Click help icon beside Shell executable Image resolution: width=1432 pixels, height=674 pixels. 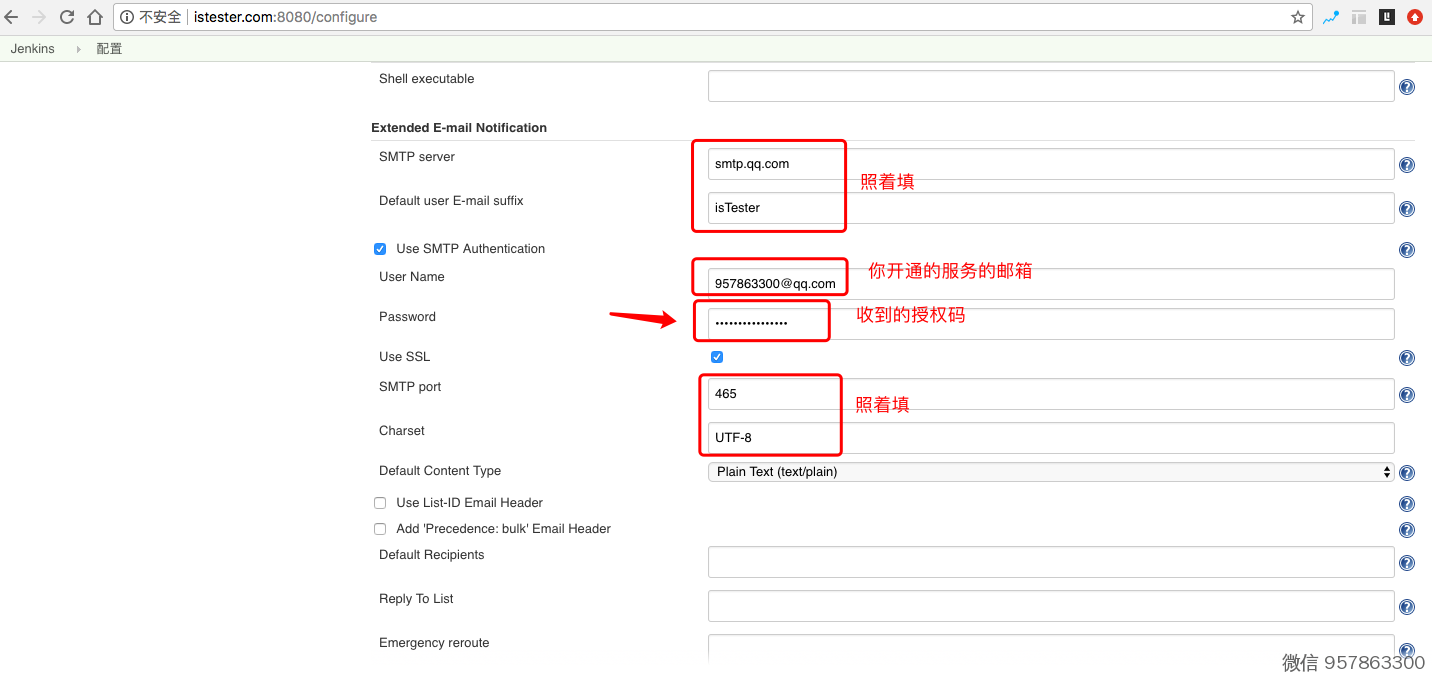1407,87
